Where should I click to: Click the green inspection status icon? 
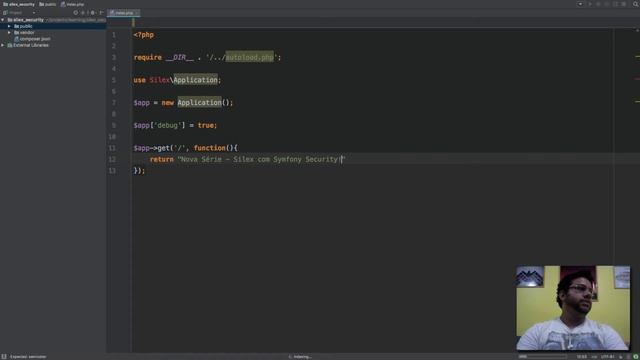tap(636, 357)
